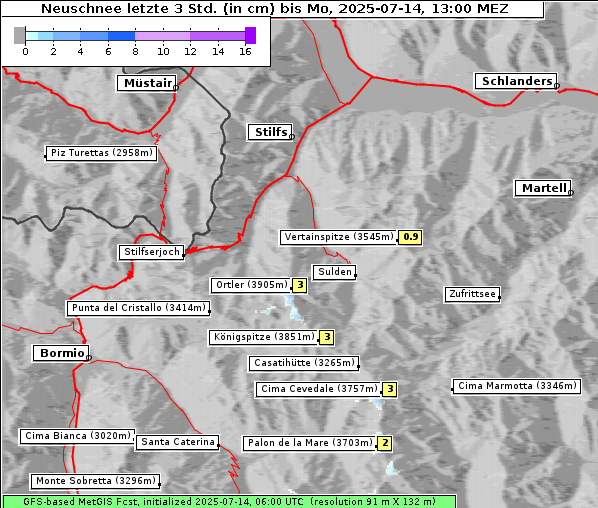Screen dimensions: 598x508
Task: Click the Zufrittsee label
Action: pos(472,294)
